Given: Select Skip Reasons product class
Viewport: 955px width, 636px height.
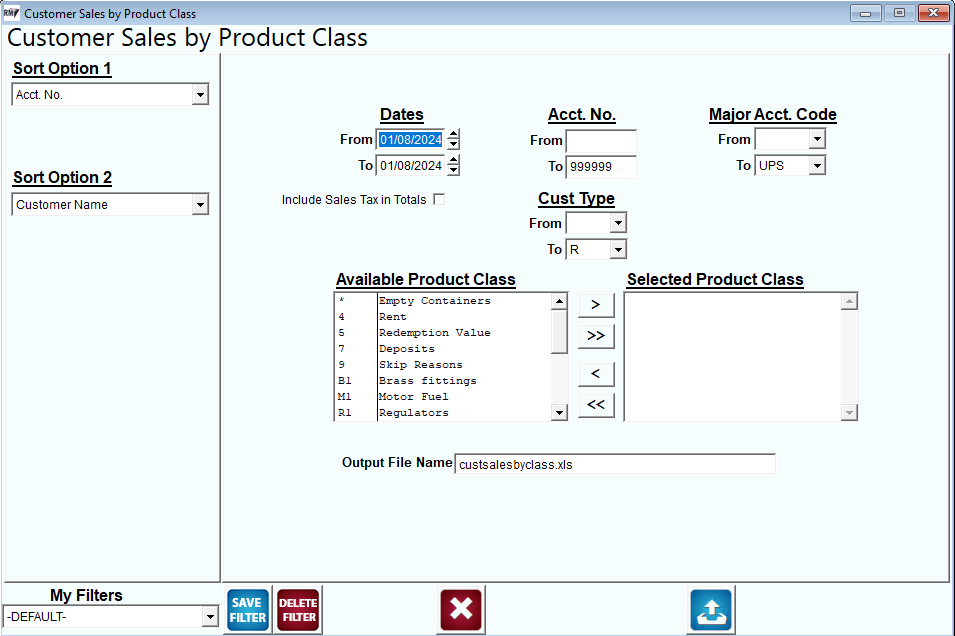Looking at the screenshot, I should click(x=443, y=365).
